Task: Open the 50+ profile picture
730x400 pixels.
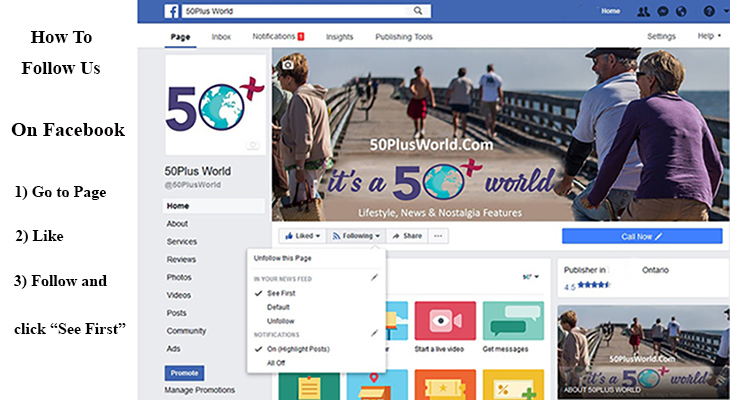Action: coord(215,105)
